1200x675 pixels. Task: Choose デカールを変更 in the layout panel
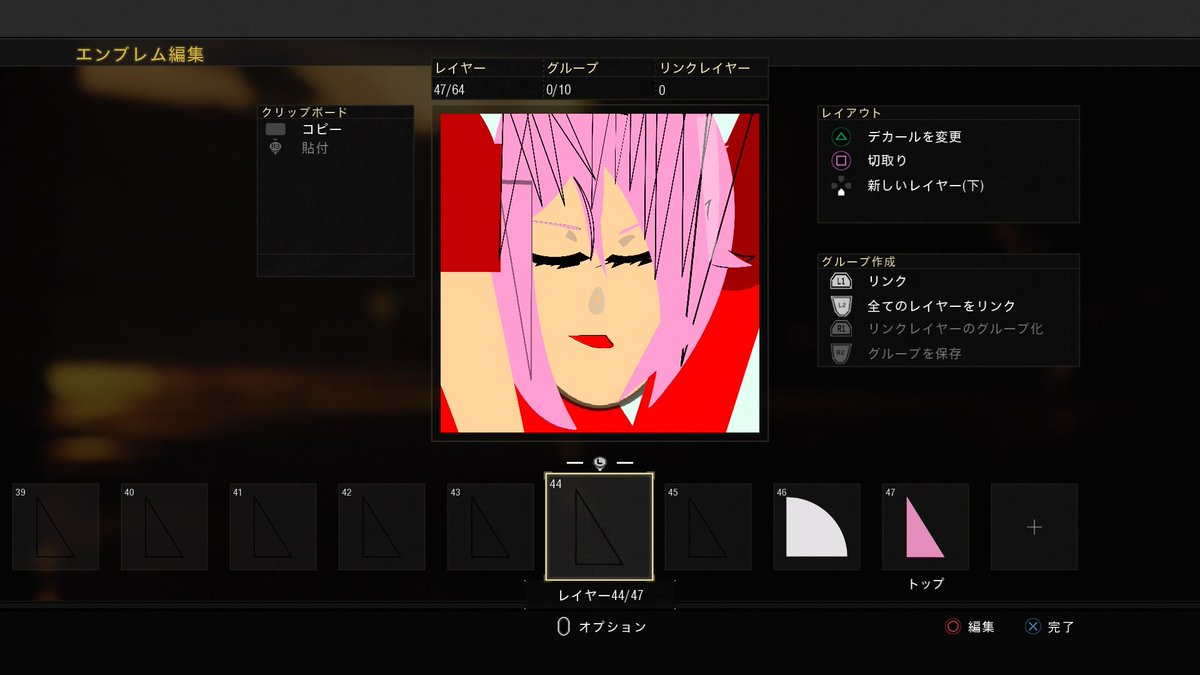tap(915, 137)
